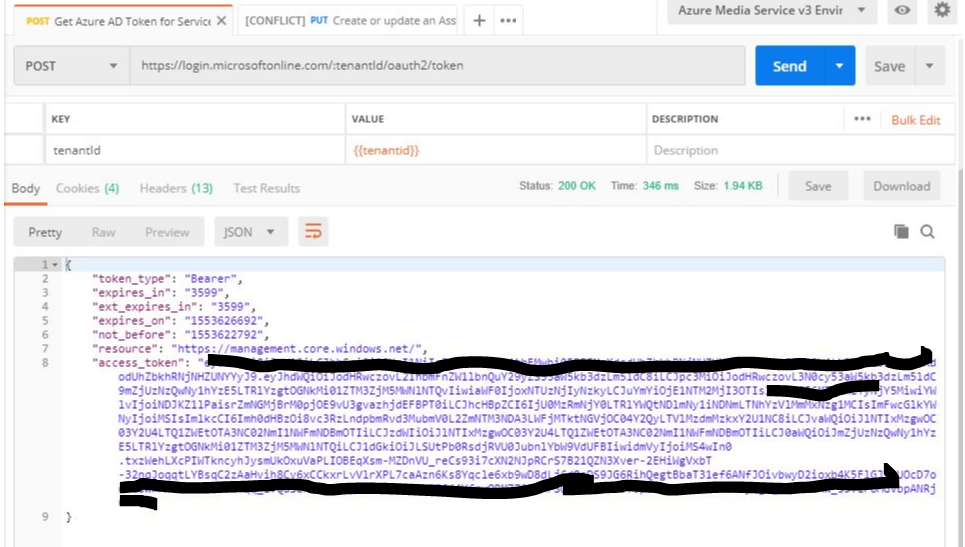Toggle response word wrap icon

tap(313, 232)
